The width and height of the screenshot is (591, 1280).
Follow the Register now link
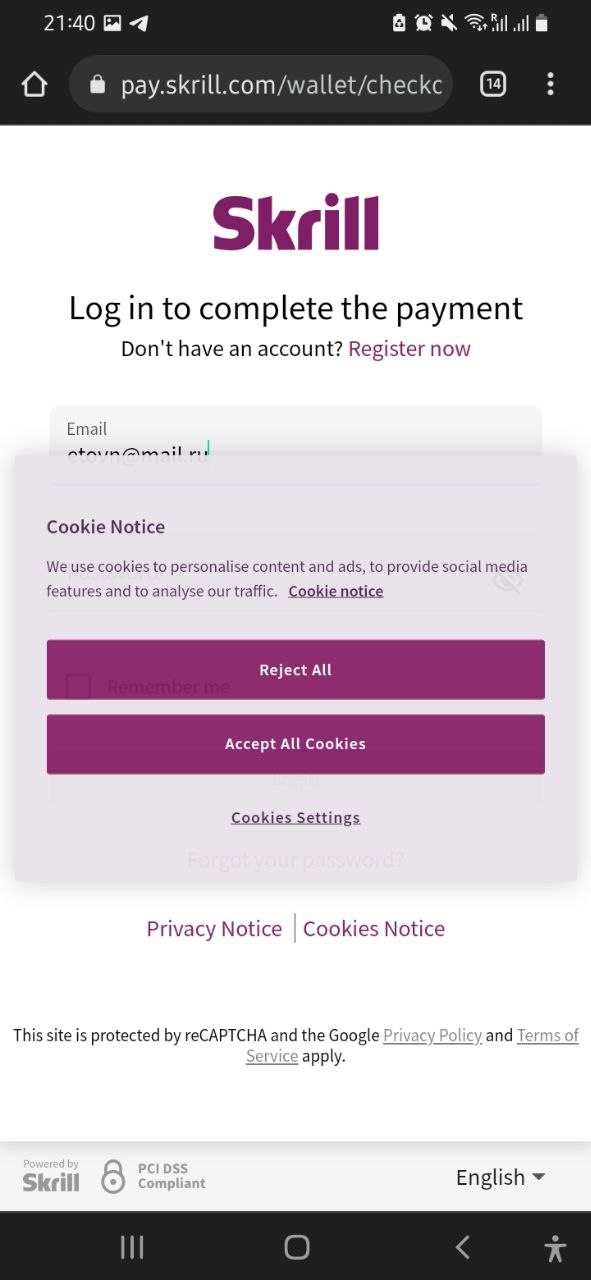click(x=409, y=348)
